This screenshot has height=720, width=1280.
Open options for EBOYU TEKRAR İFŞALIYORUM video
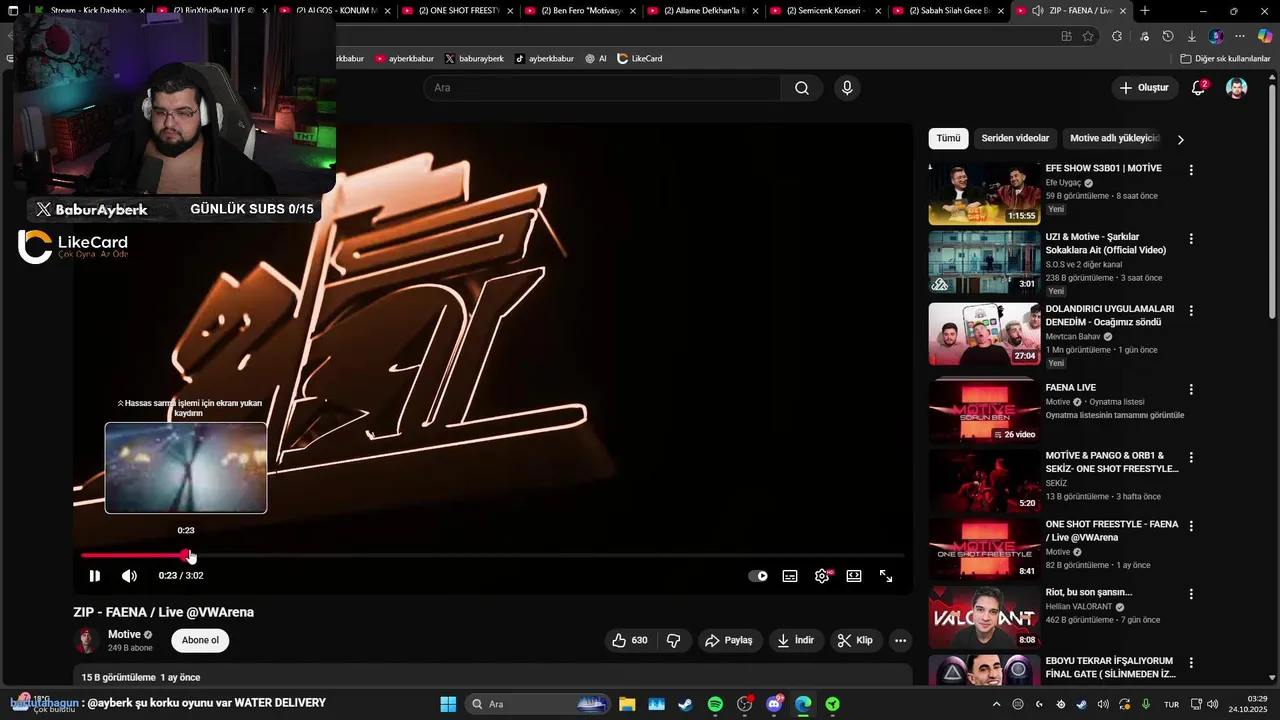[1191, 662]
